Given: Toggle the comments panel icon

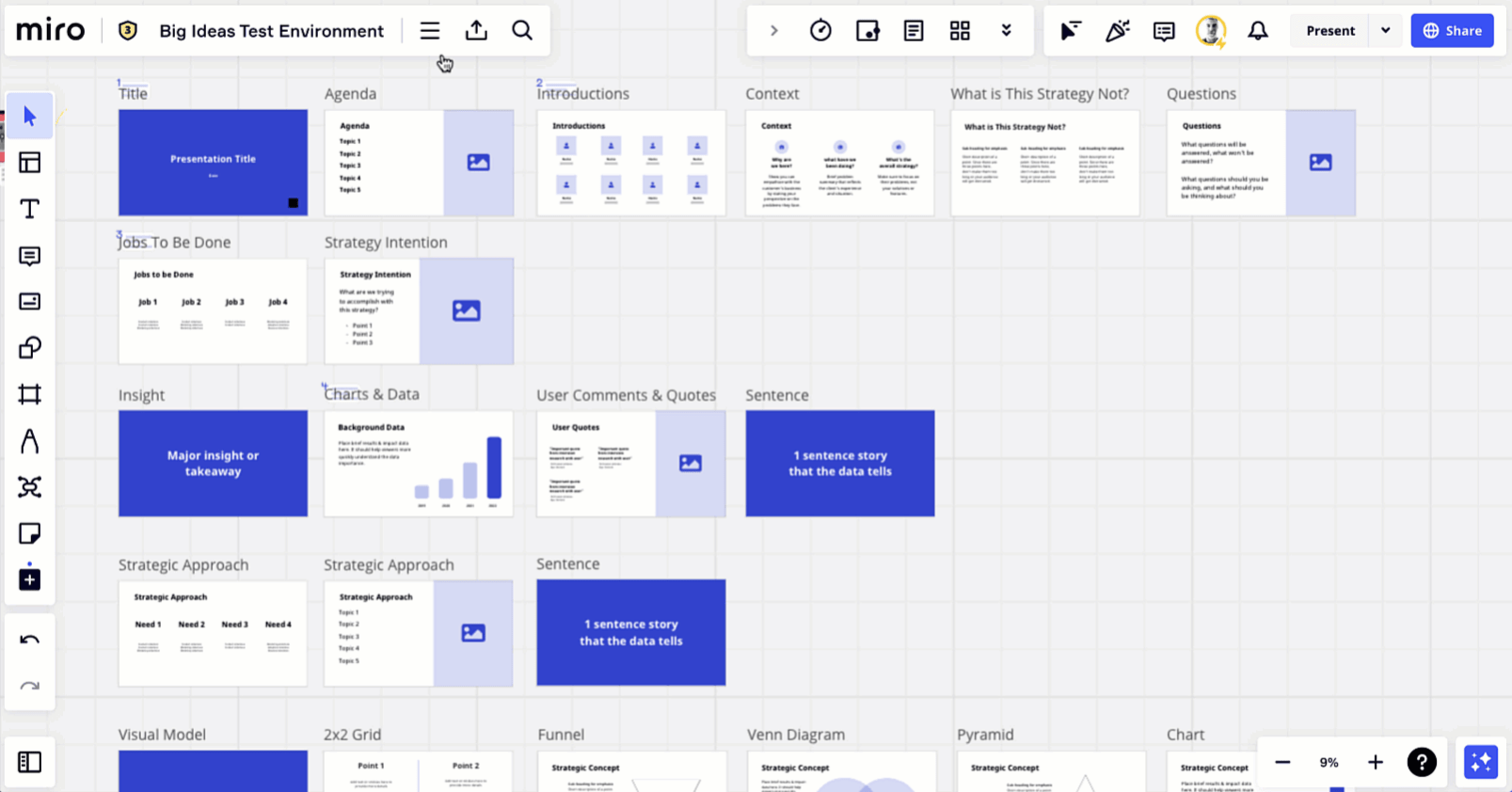Looking at the screenshot, I should coord(1164,31).
